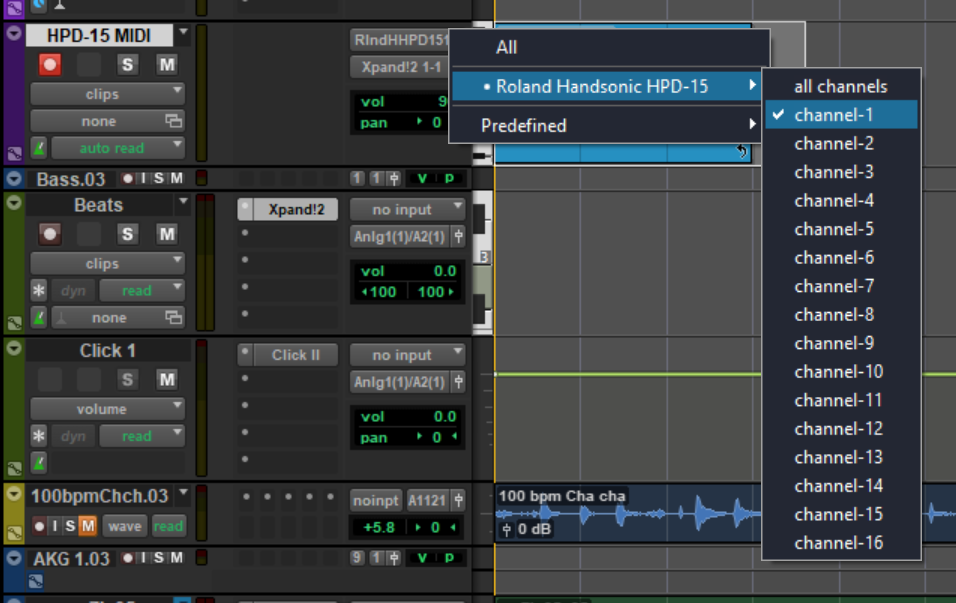Image resolution: width=956 pixels, height=603 pixels.
Task: Open the no input selector on Beats track
Action: pos(407,210)
